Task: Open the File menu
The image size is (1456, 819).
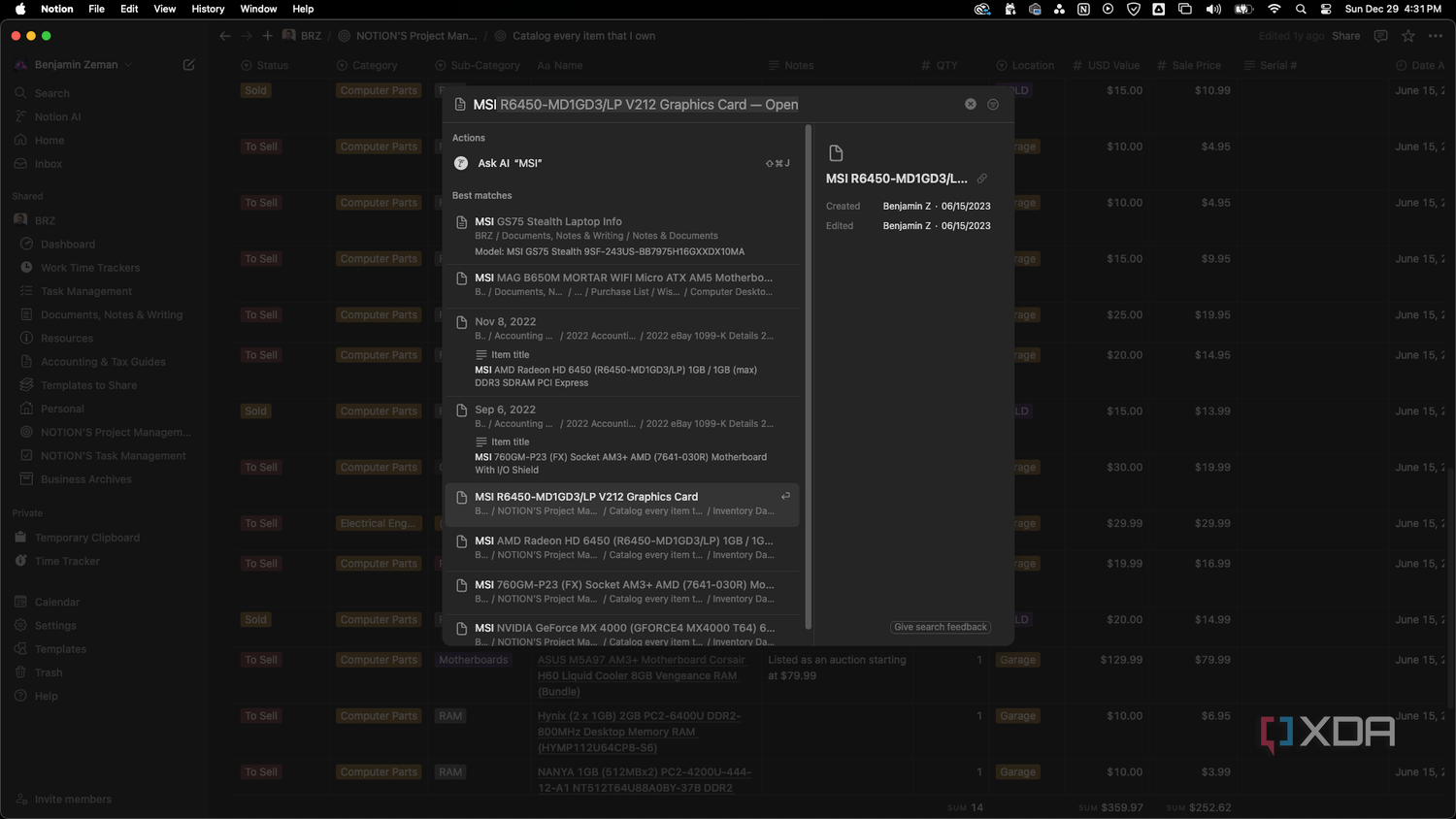Action: click(96, 9)
